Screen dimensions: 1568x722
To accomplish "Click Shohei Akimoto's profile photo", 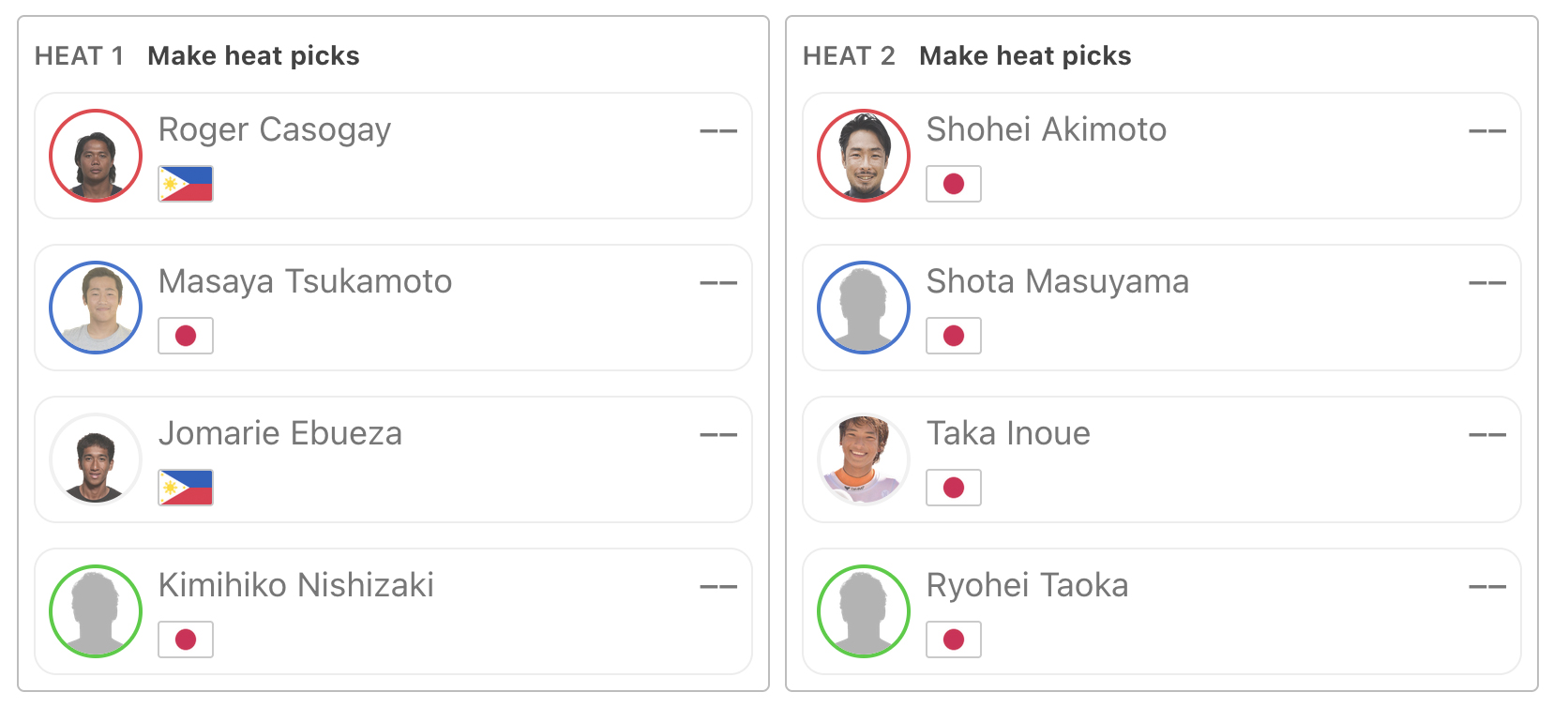I will [864, 156].
